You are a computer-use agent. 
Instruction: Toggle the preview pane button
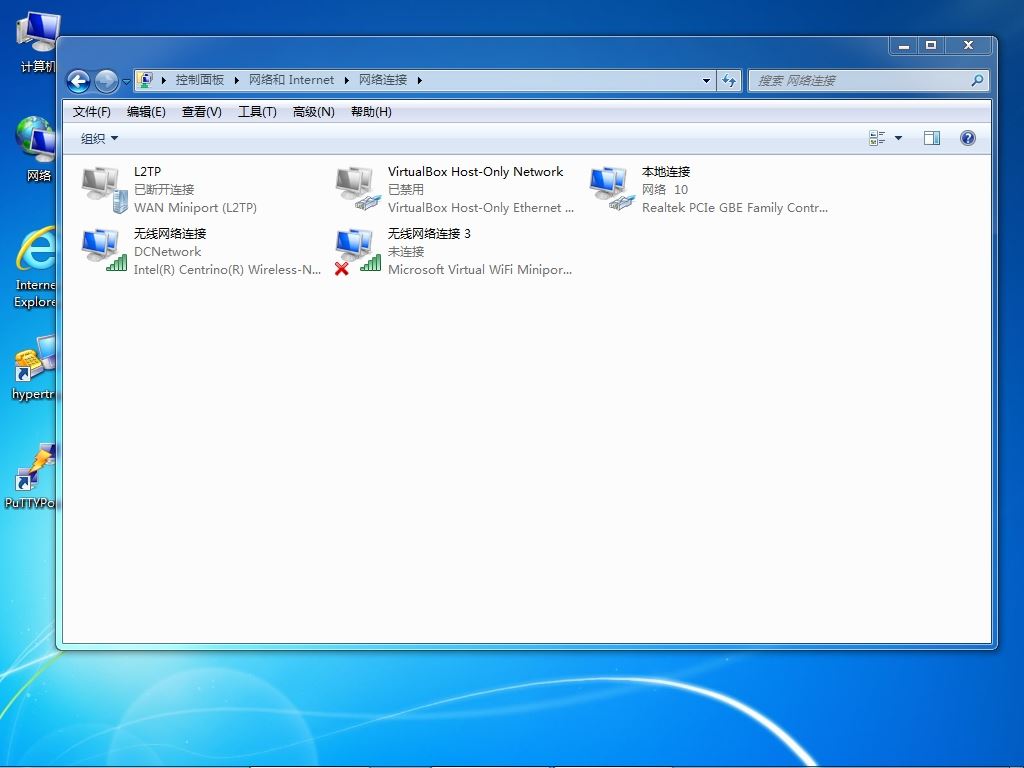click(932, 138)
